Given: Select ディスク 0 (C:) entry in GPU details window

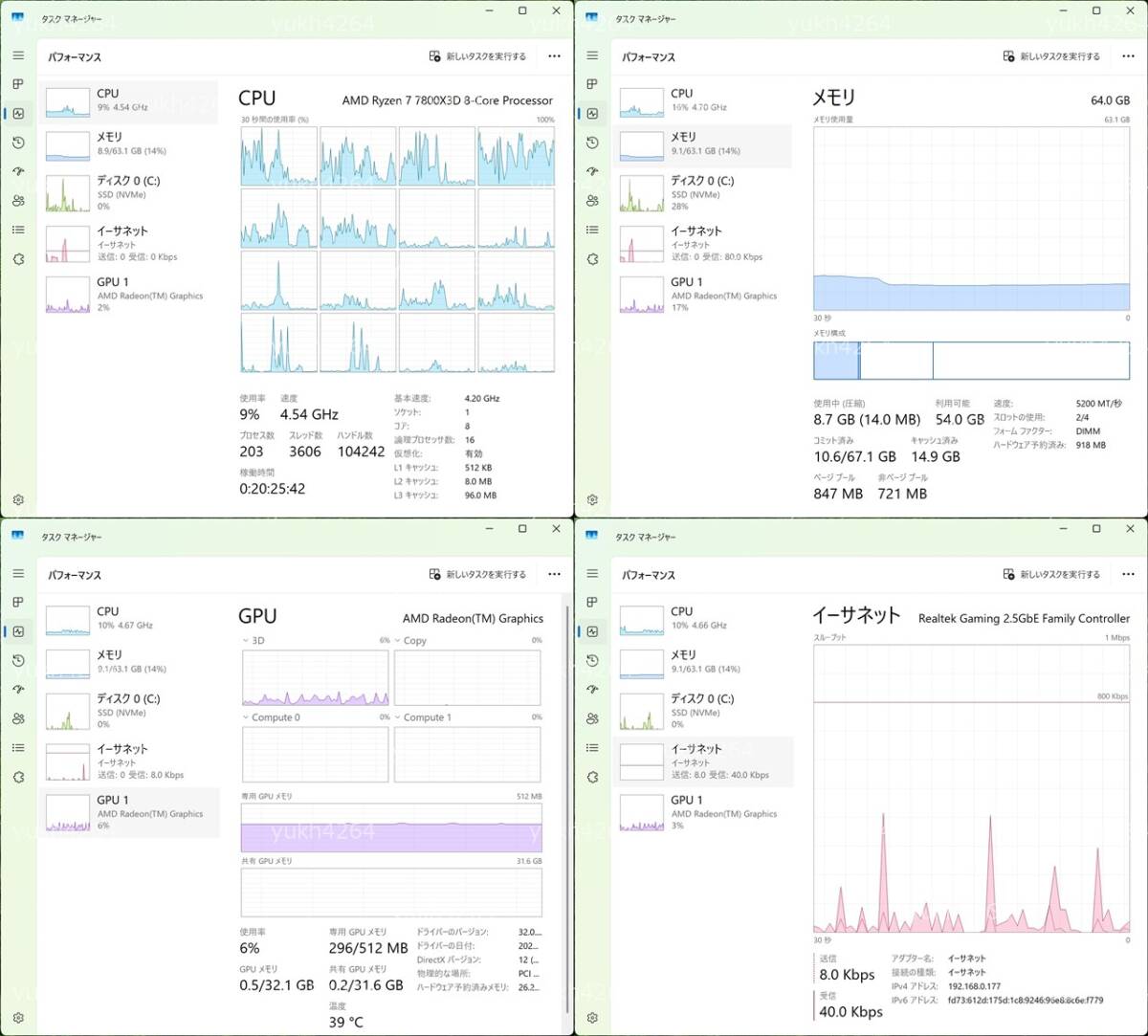Looking at the screenshot, I should (129, 711).
